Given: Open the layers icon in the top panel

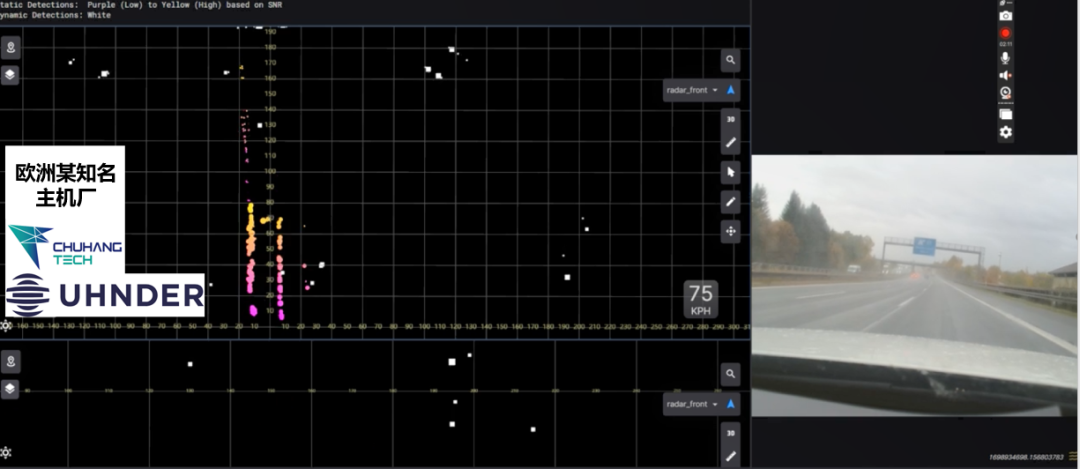Looking at the screenshot, I should (x=10, y=75).
